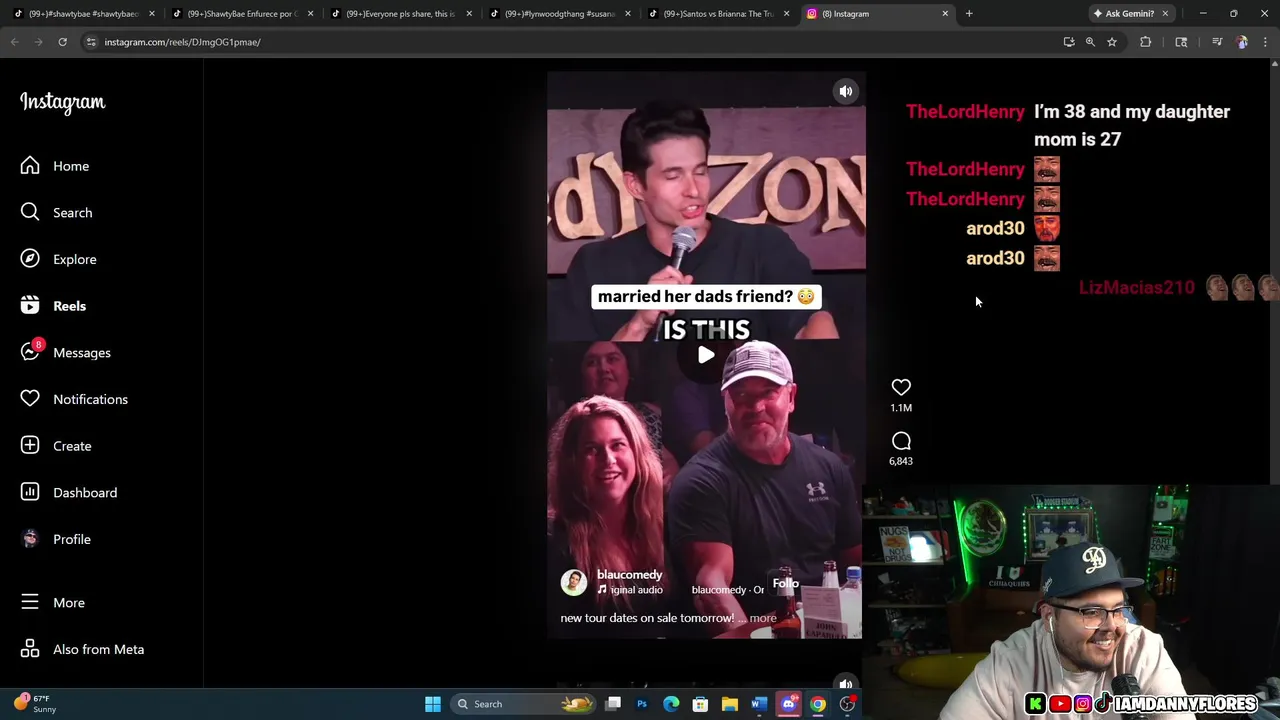
Task: Open Reels from the sidebar
Action: [53, 306]
